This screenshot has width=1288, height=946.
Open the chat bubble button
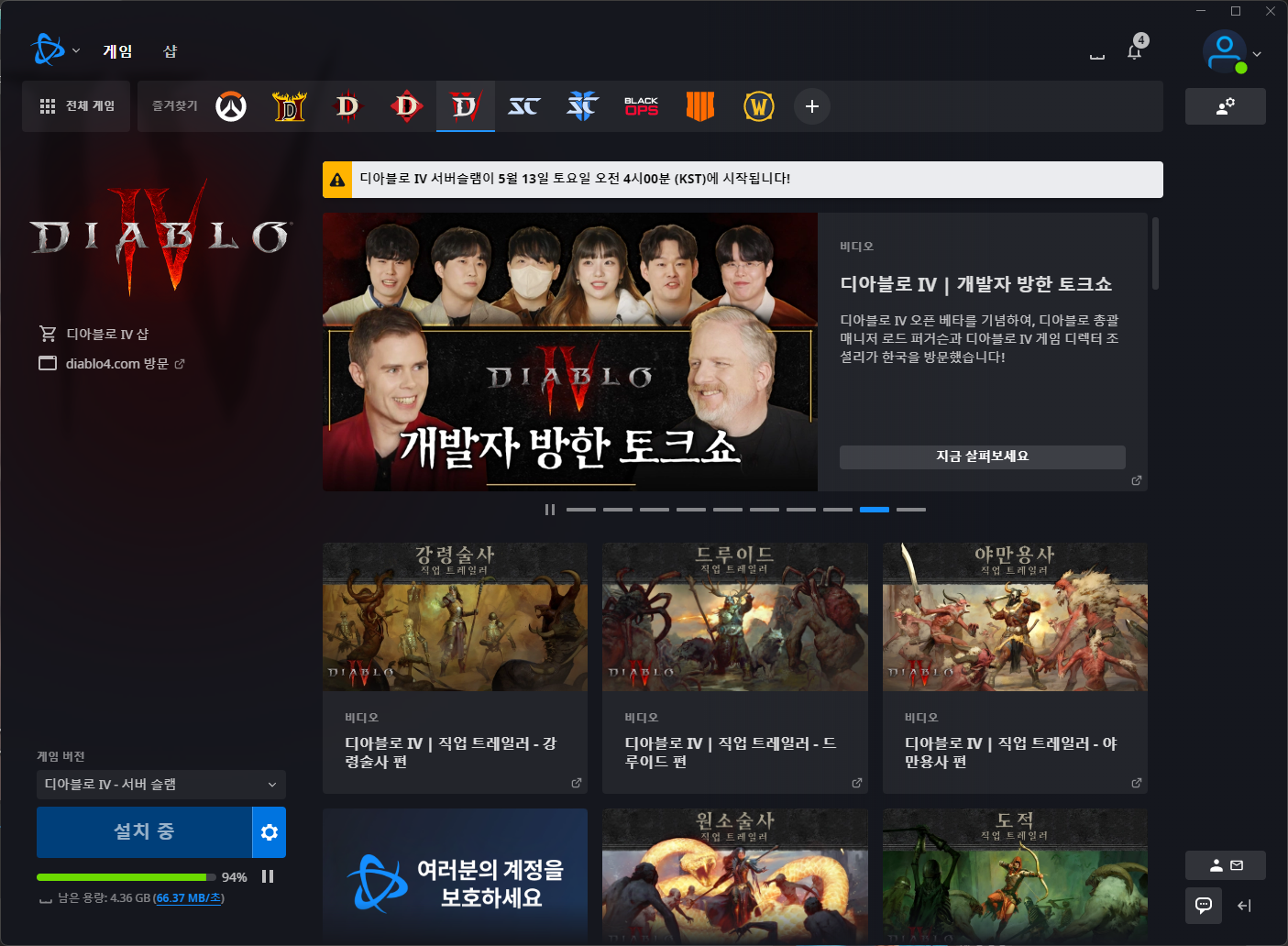coord(1204,906)
